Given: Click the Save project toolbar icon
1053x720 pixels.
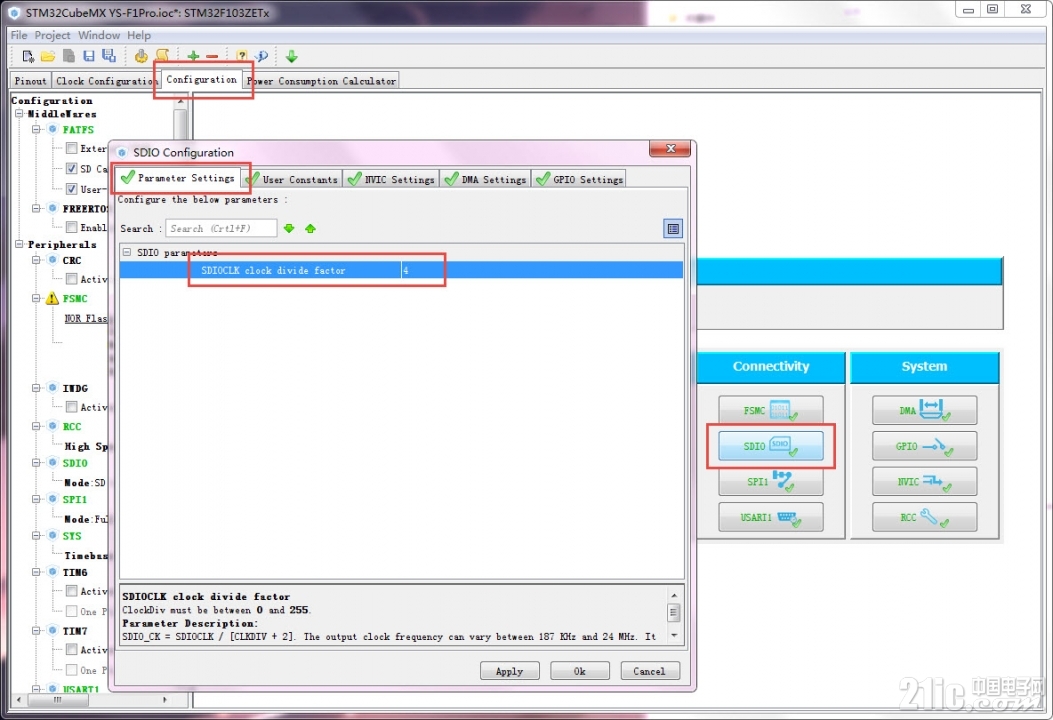Looking at the screenshot, I should click(x=89, y=56).
